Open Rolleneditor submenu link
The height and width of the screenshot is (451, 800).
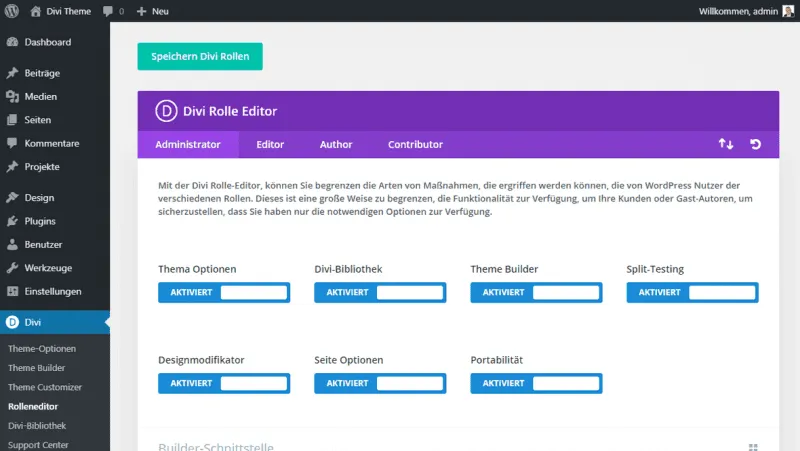[x=33, y=407]
